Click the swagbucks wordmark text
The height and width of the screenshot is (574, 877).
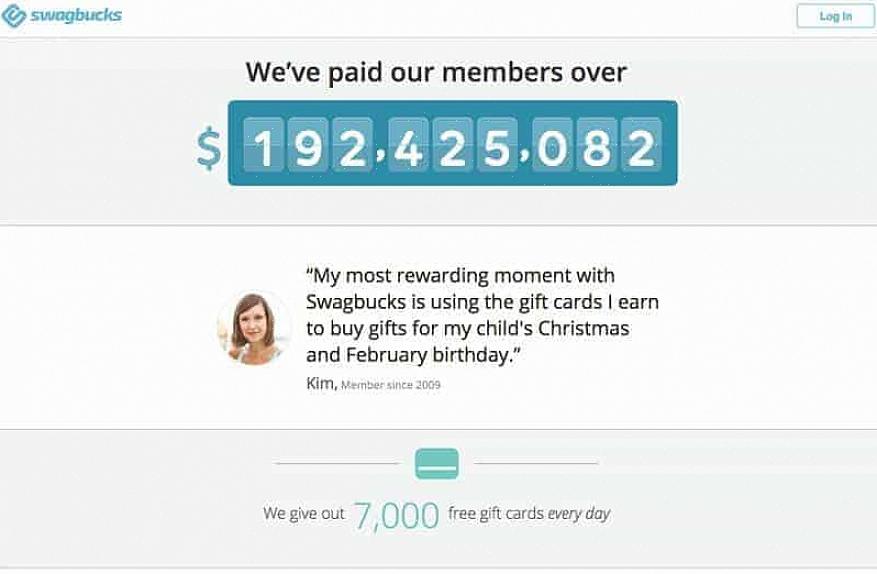click(75, 16)
